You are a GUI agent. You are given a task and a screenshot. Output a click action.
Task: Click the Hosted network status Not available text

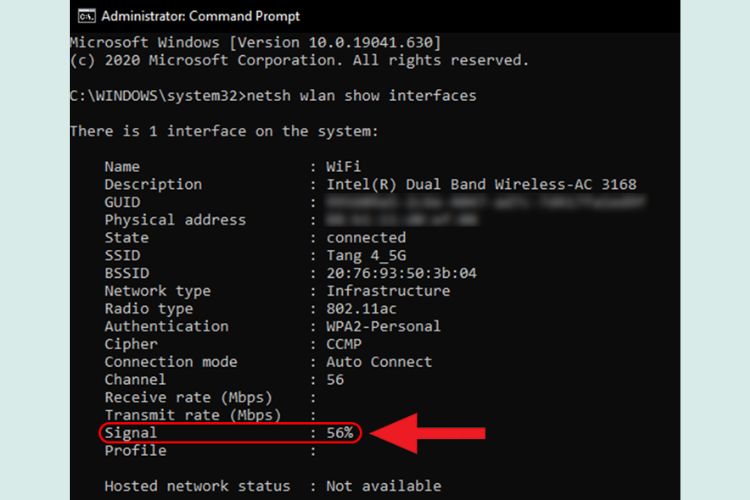pyautogui.click(x=384, y=486)
